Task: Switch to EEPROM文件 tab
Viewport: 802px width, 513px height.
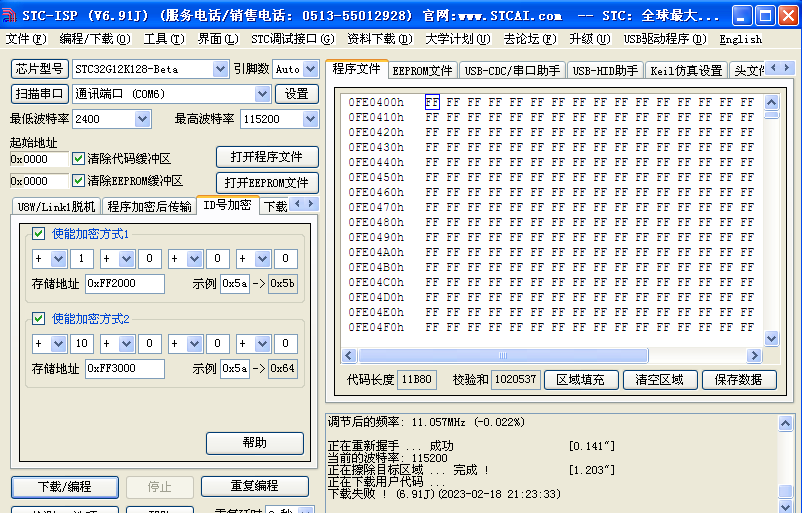Action: click(x=422, y=71)
